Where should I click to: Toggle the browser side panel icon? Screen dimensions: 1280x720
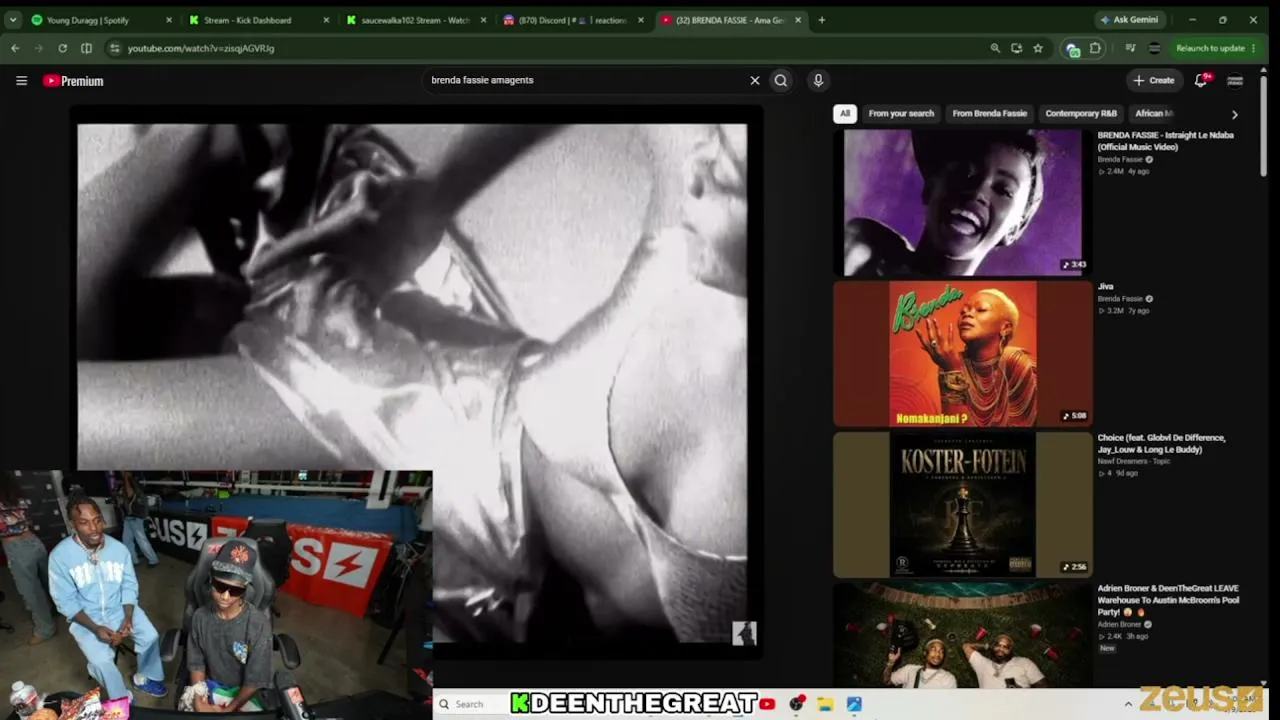[86, 48]
